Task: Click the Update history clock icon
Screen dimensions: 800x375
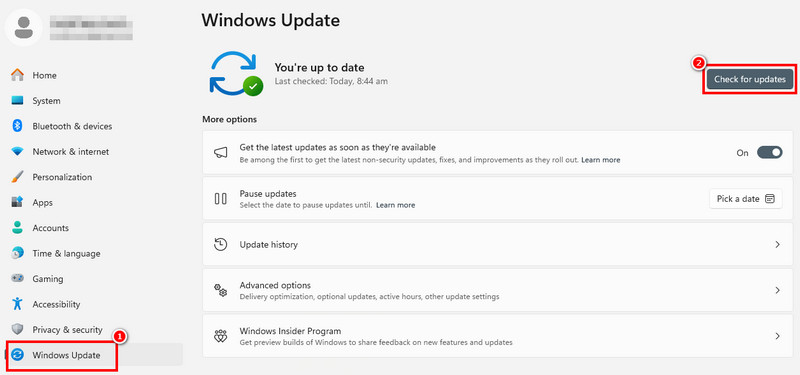Action: (220, 244)
